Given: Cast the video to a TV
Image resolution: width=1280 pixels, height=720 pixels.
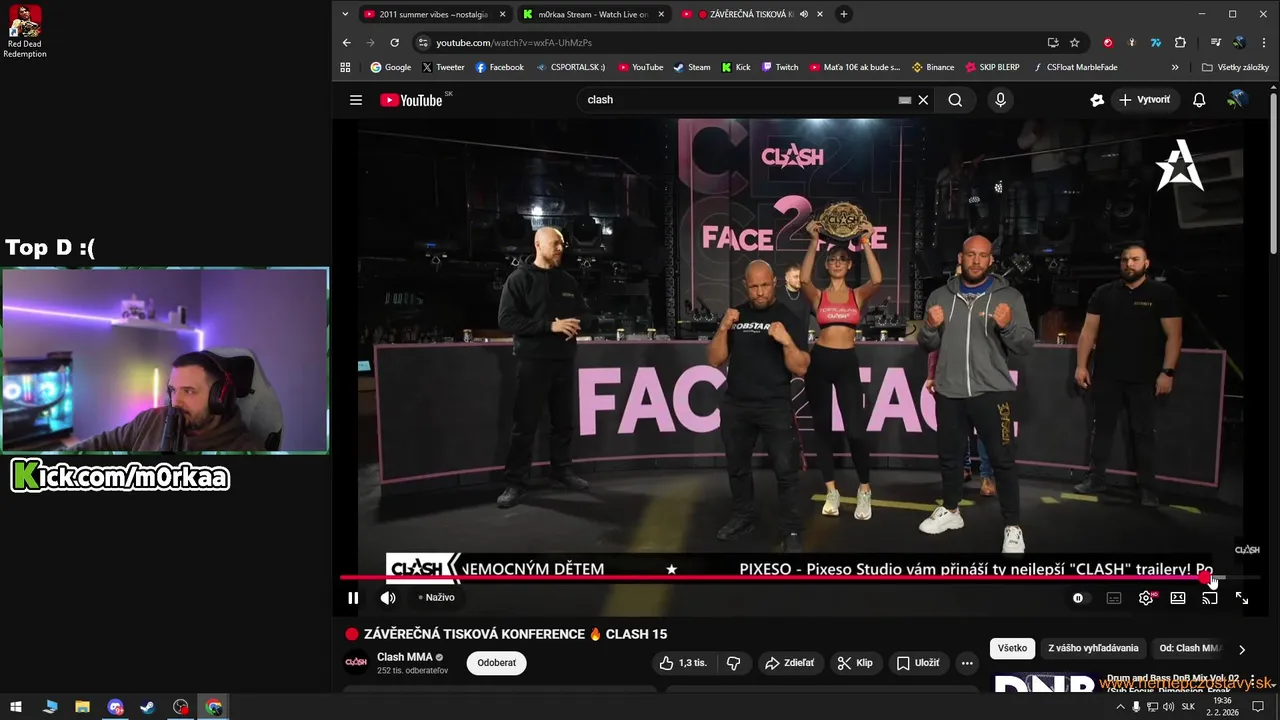Looking at the screenshot, I should coord(1210,598).
